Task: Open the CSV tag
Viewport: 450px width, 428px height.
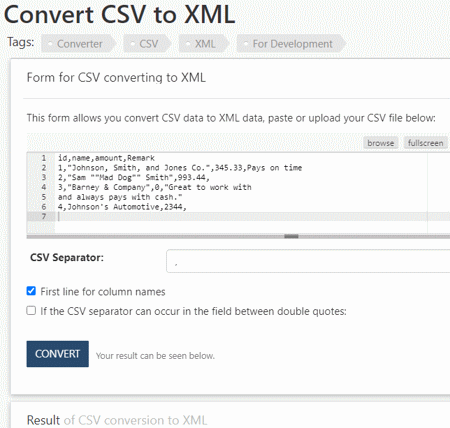Action: pyautogui.click(x=147, y=44)
